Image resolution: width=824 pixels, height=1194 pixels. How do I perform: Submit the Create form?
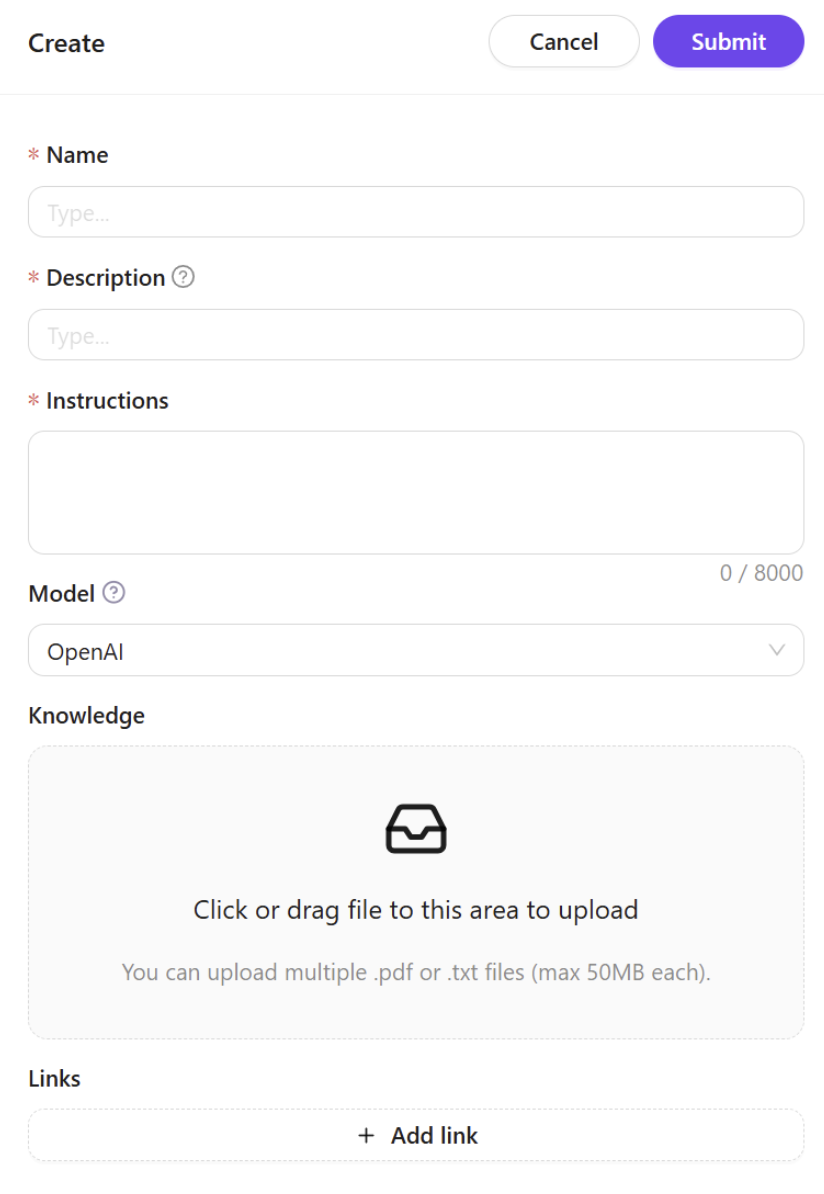tap(728, 42)
